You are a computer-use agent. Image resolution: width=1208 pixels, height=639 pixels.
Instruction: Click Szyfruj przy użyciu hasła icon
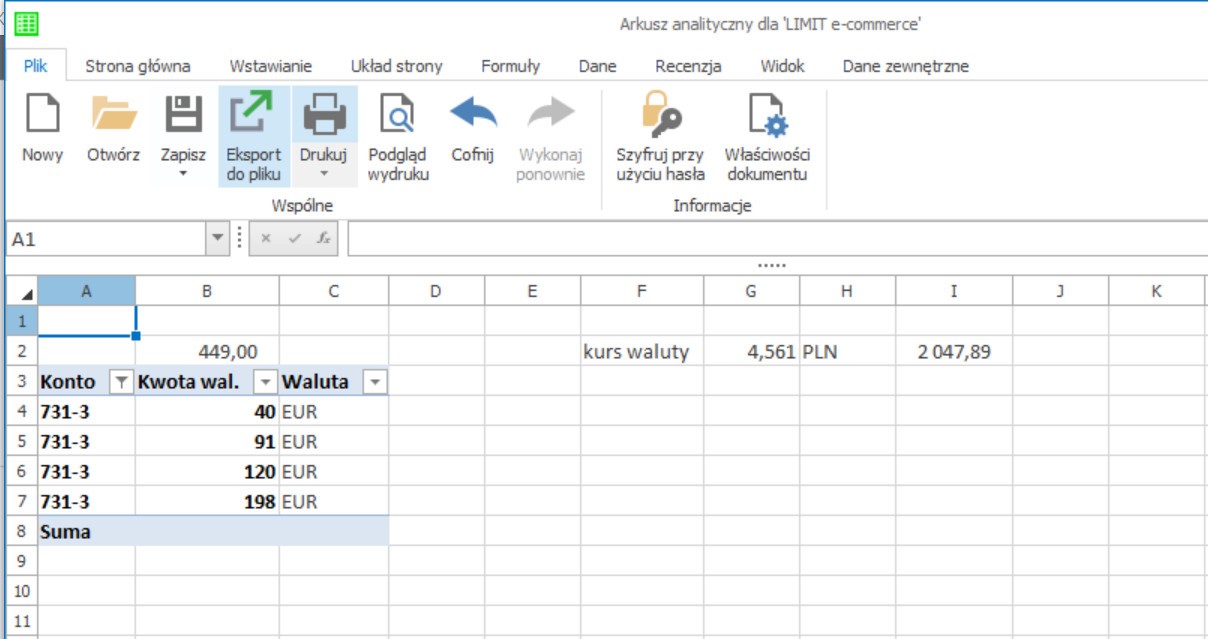(x=660, y=113)
